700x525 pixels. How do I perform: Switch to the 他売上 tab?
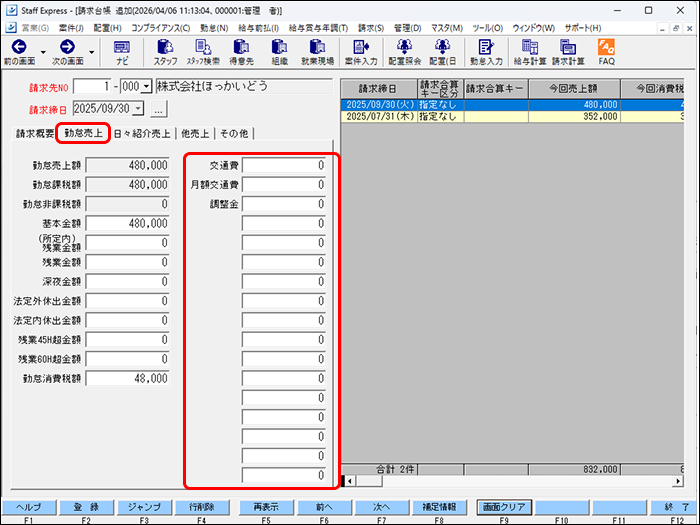point(195,133)
